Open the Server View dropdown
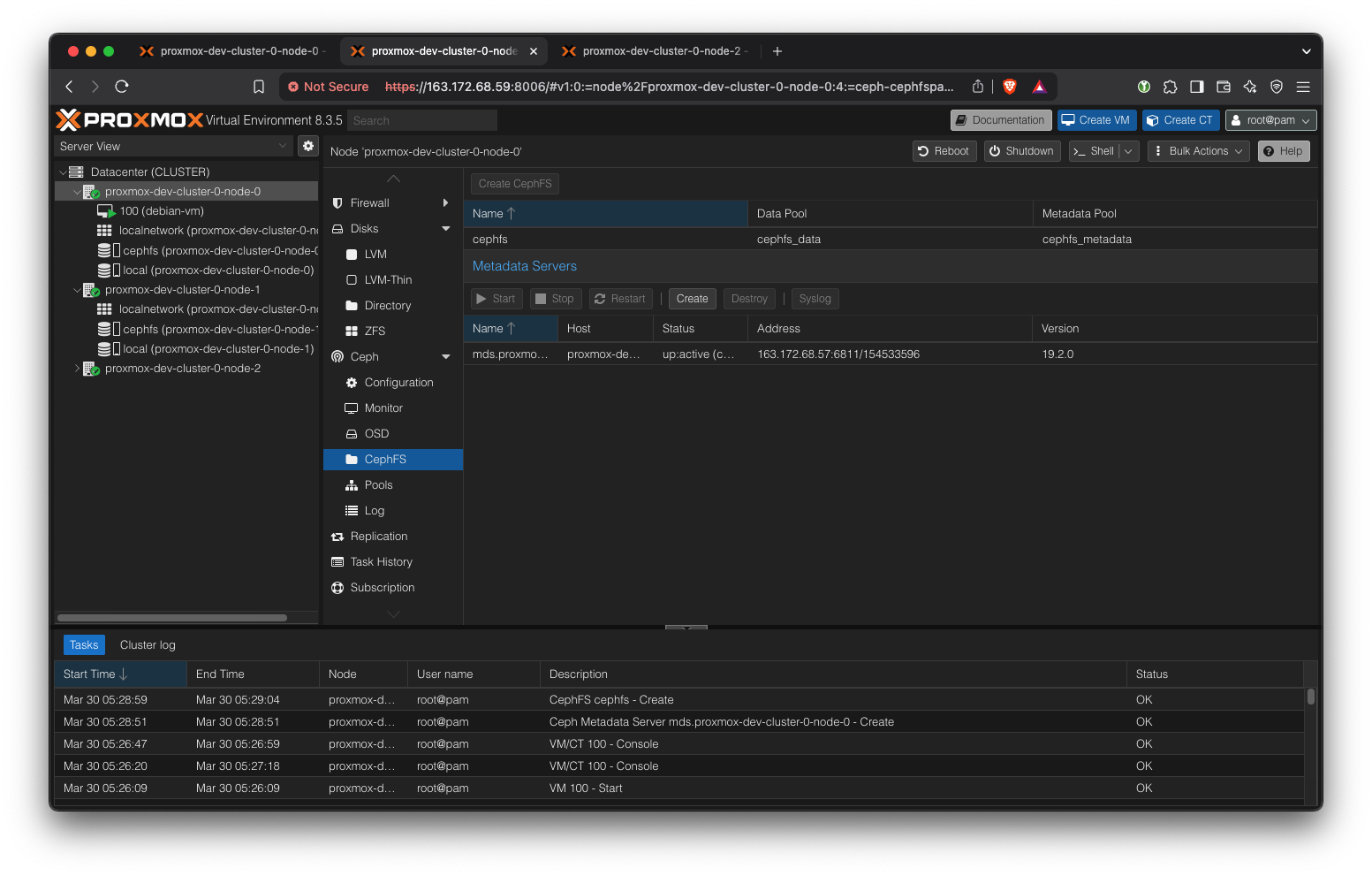The image size is (1372, 876). coord(173,146)
